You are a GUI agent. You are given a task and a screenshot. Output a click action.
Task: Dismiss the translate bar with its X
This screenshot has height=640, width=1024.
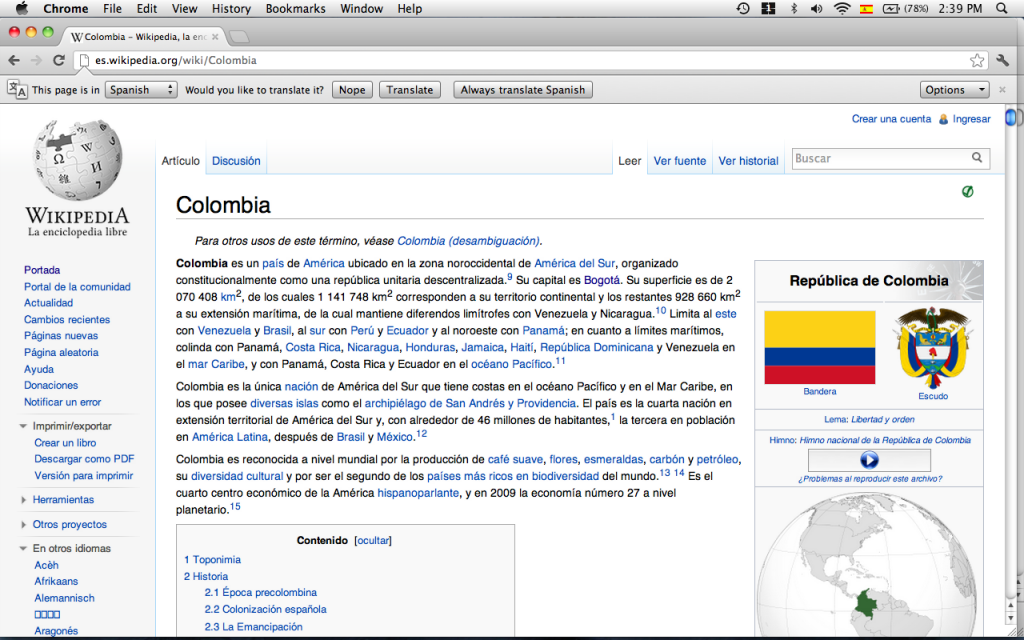[x=1002, y=89]
